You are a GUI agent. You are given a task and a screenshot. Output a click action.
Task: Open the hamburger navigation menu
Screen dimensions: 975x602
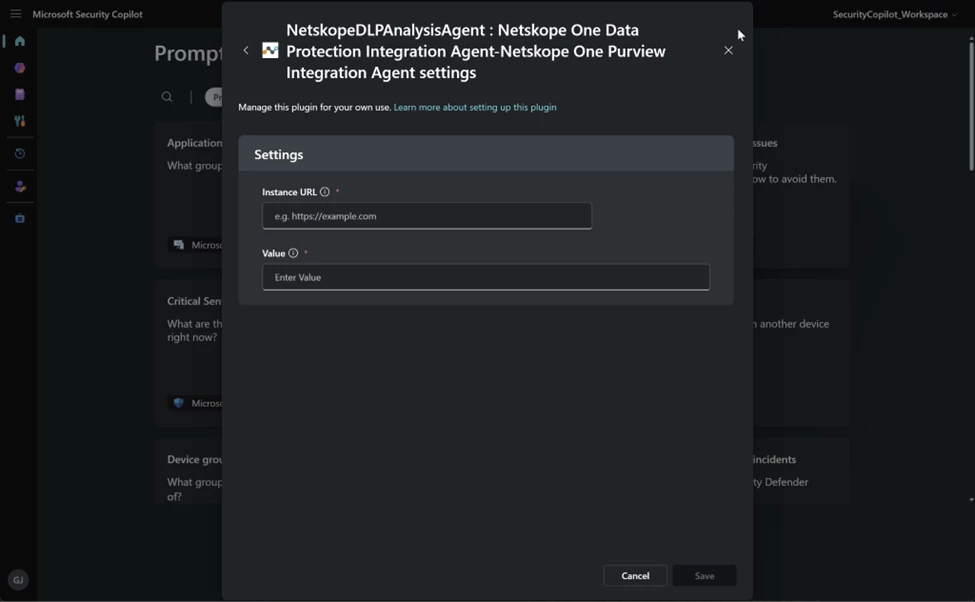pos(16,14)
